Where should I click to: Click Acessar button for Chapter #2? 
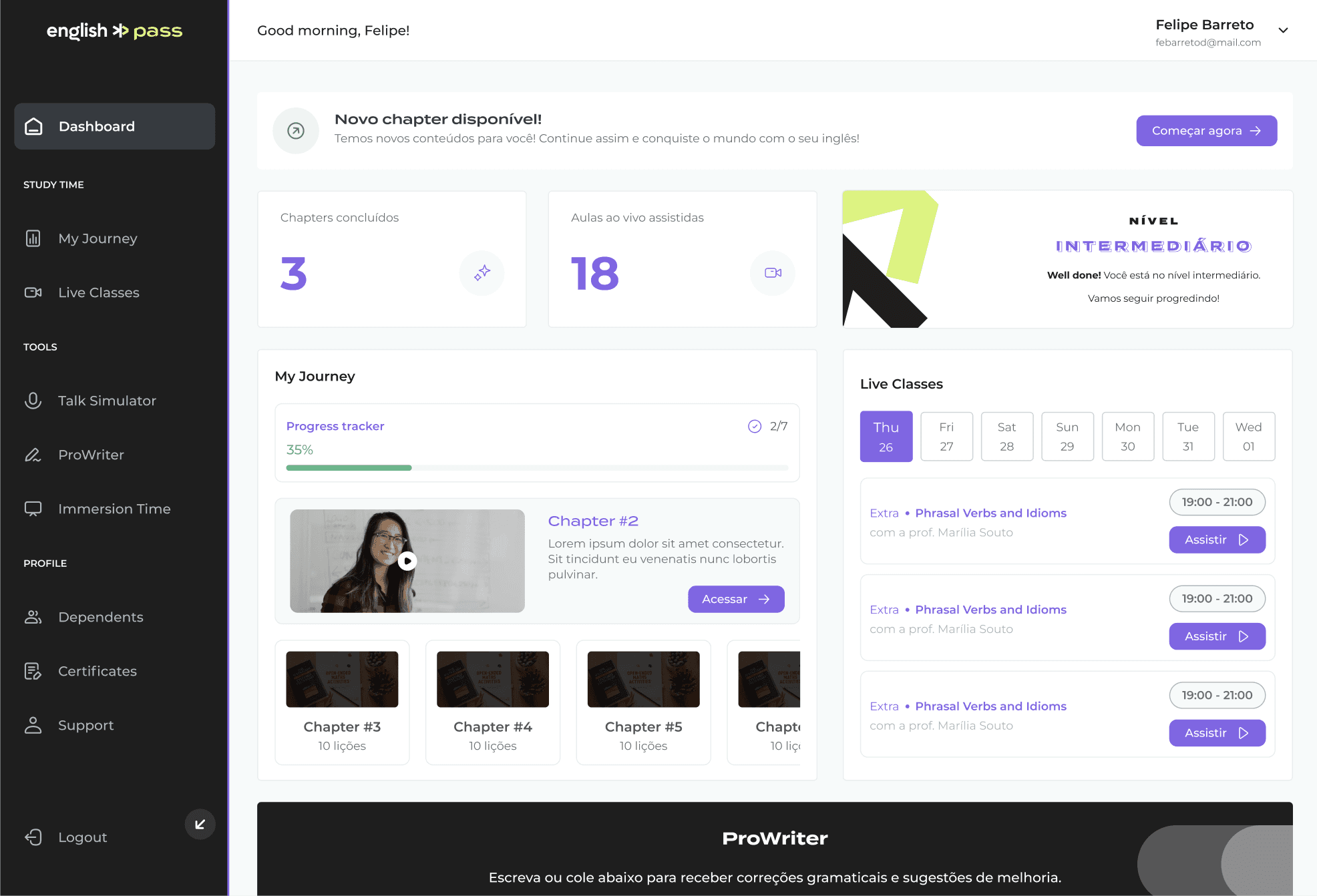click(735, 599)
